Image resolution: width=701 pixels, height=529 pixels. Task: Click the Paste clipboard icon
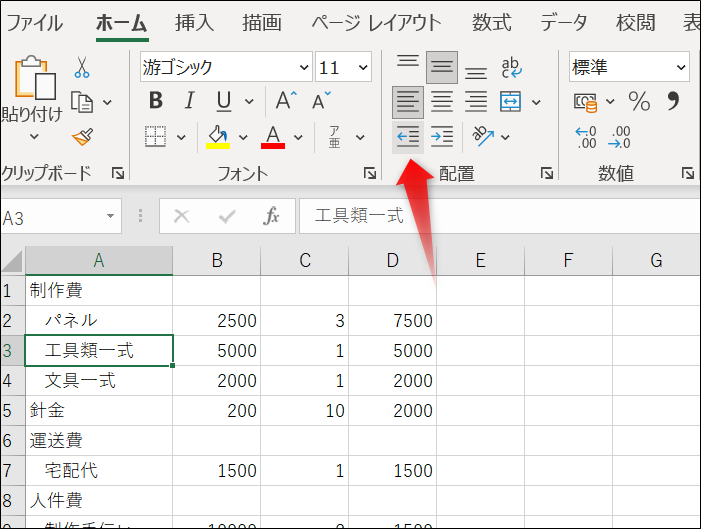(35, 78)
